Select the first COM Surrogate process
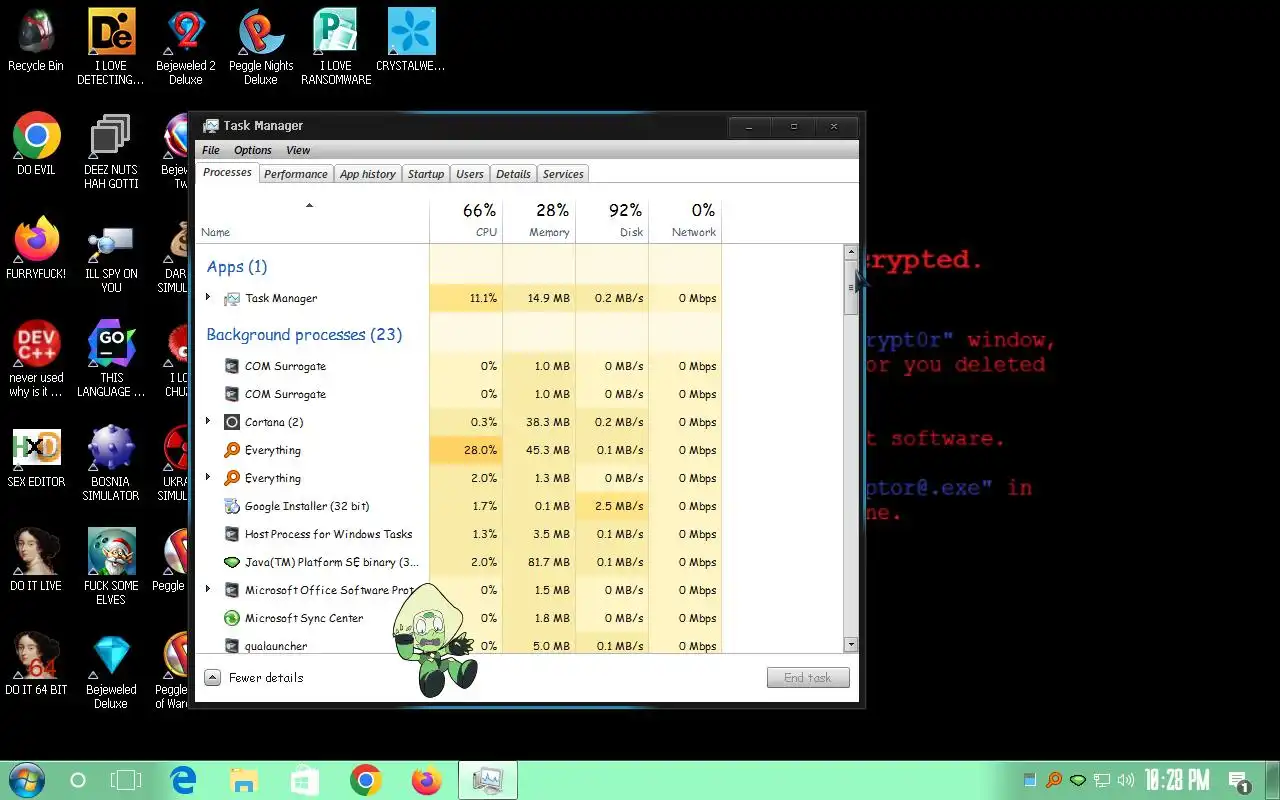Image resolution: width=1280 pixels, height=800 pixels. tap(458, 366)
